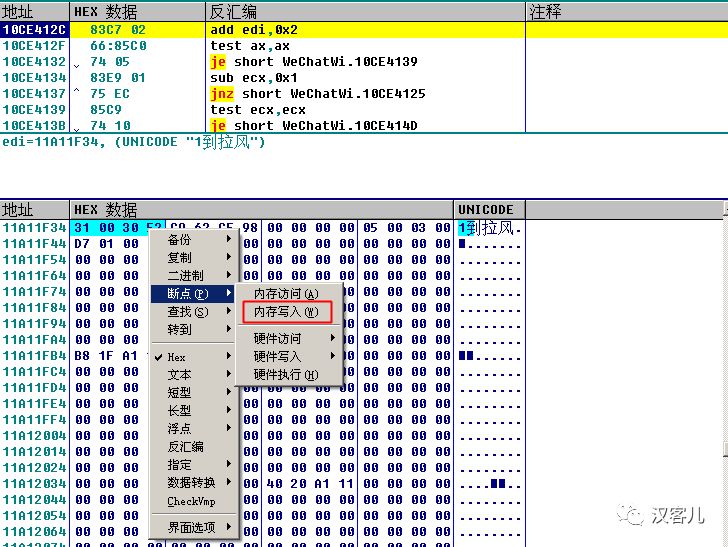
Task: Click address 10CE4134 in disassembly
Action: point(34,78)
